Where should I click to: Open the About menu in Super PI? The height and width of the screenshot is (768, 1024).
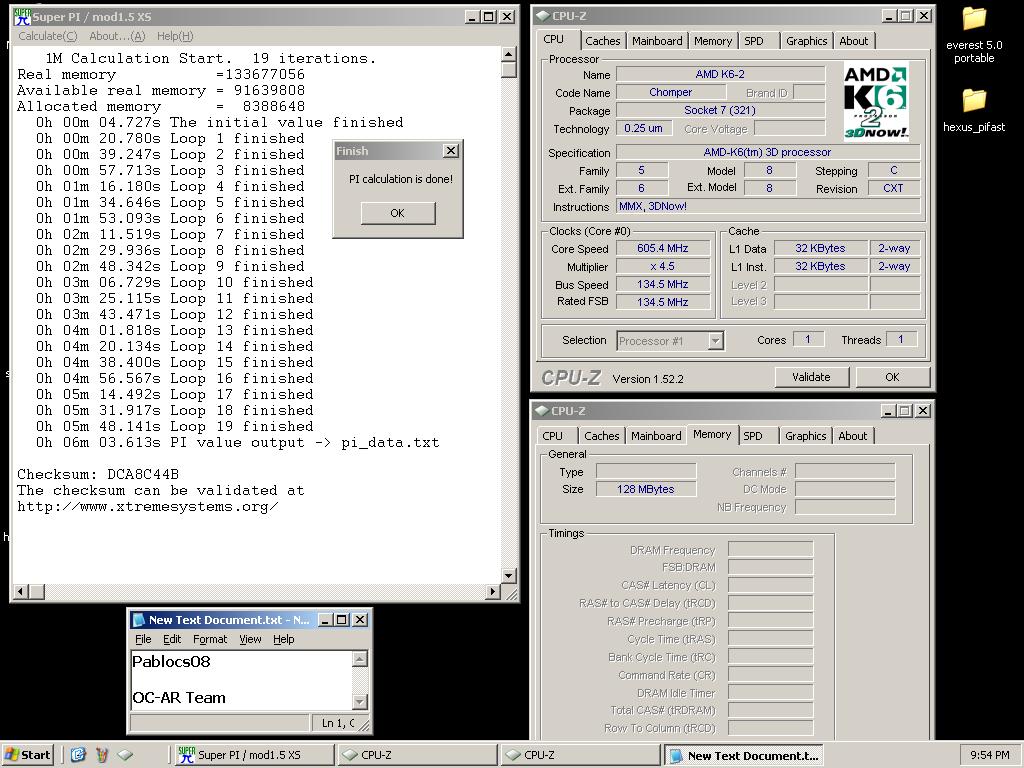[x=117, y=36]
